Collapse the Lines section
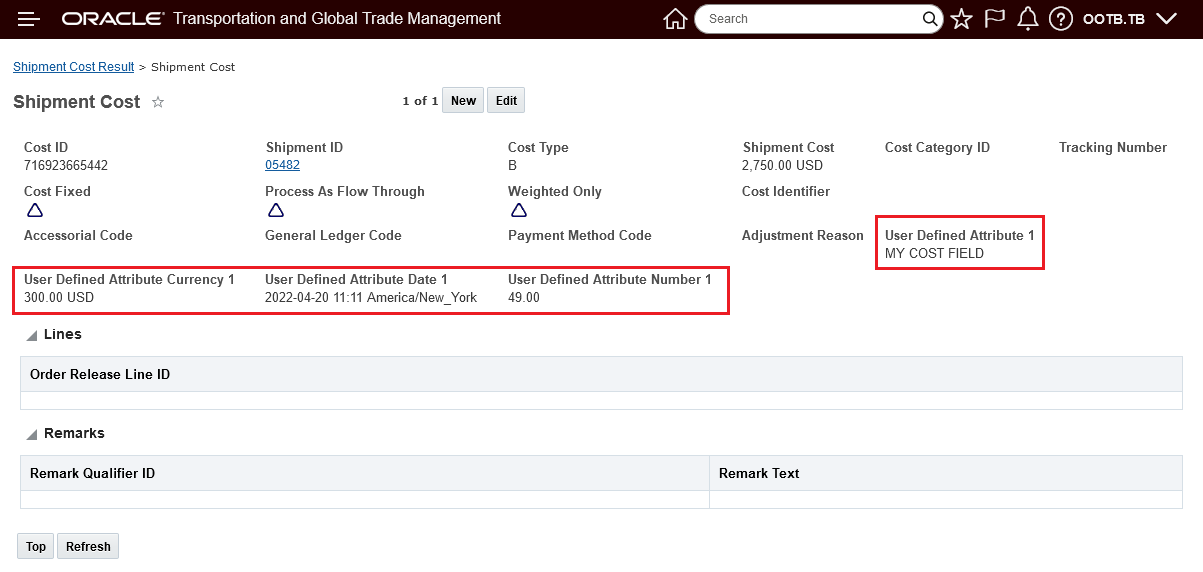 pyautogui.click(x=32, y=335)
